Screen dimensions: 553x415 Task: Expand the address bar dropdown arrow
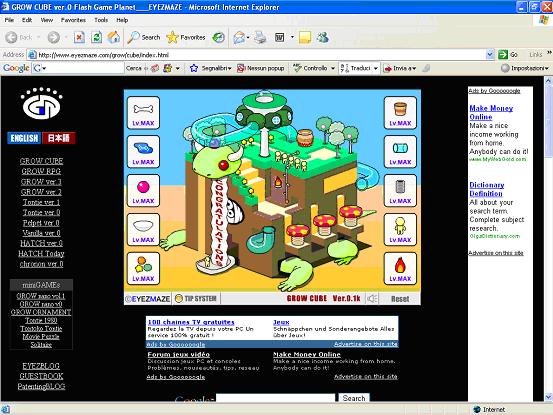pyautogui.click(x=490, y=54)
